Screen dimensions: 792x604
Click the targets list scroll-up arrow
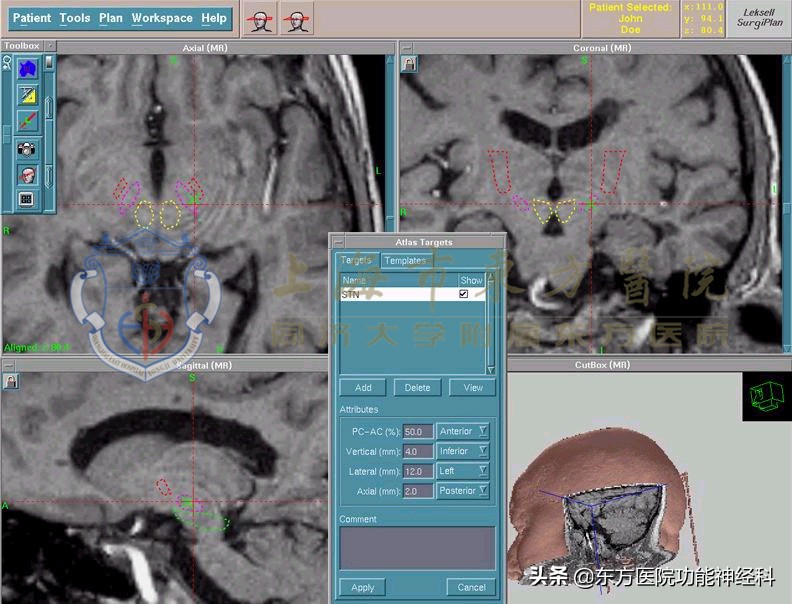[x=490, y=278]
